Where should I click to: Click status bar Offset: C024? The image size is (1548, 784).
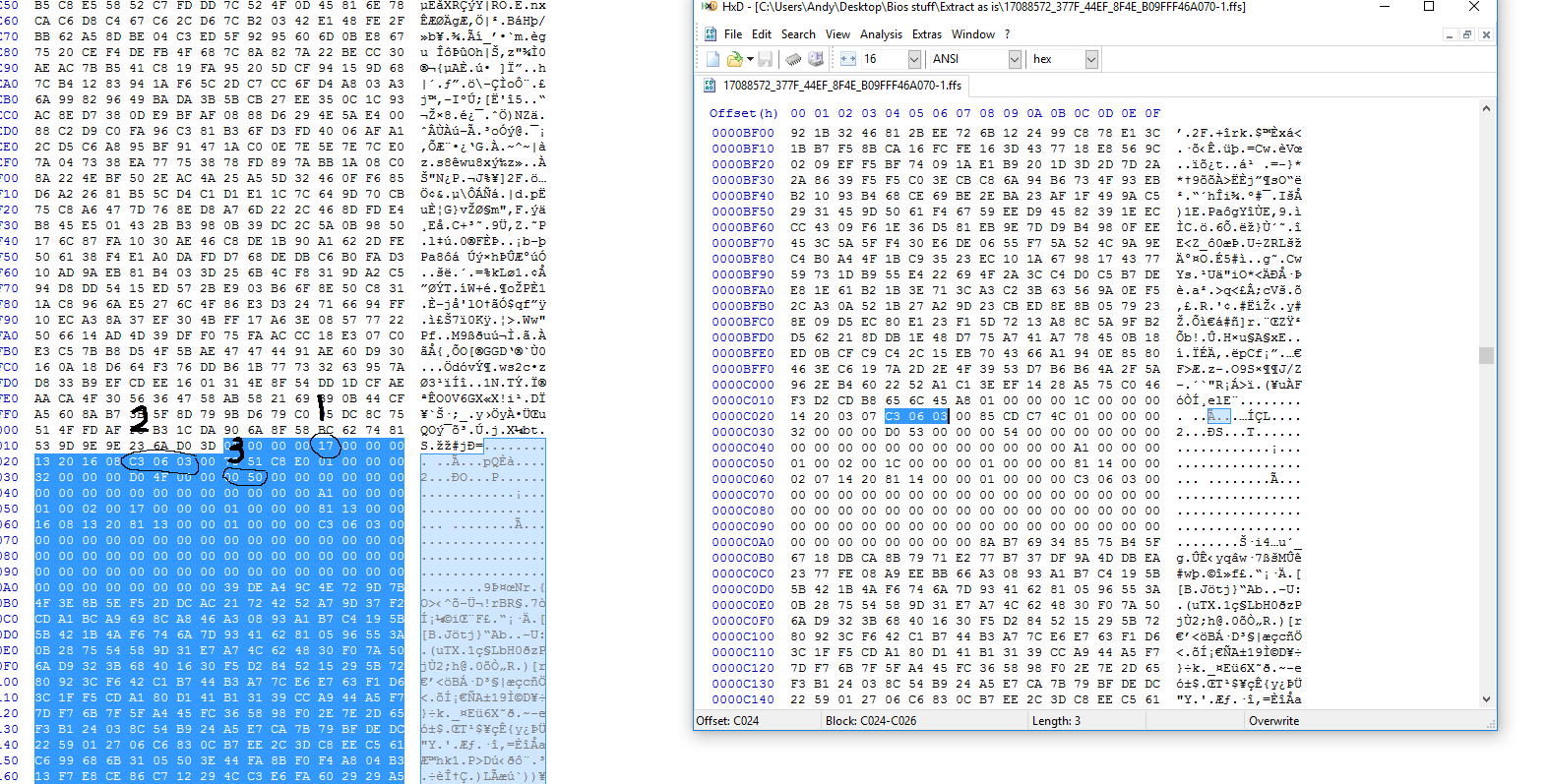[727, 721]
